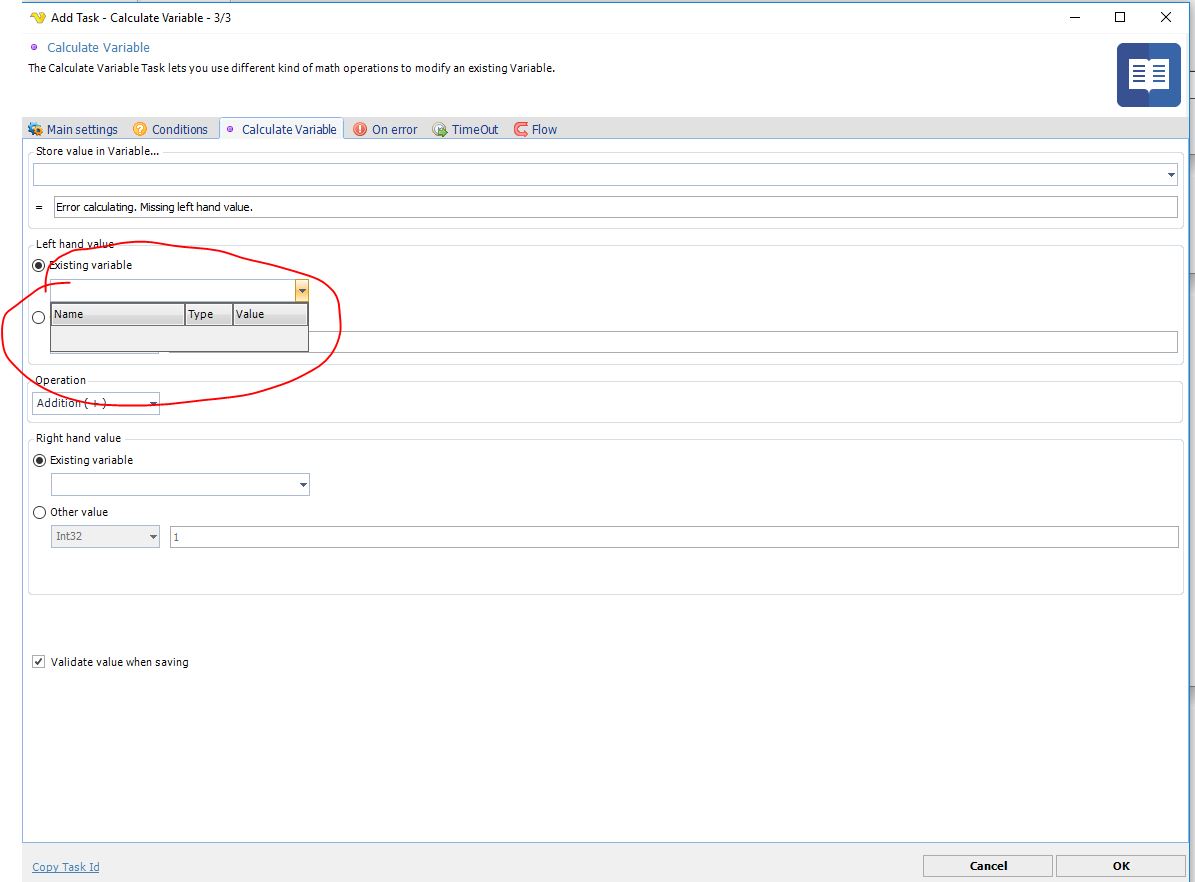Click the Conditions tab question icon
This screenshot has height=882, width=1195.
[140, 130]
